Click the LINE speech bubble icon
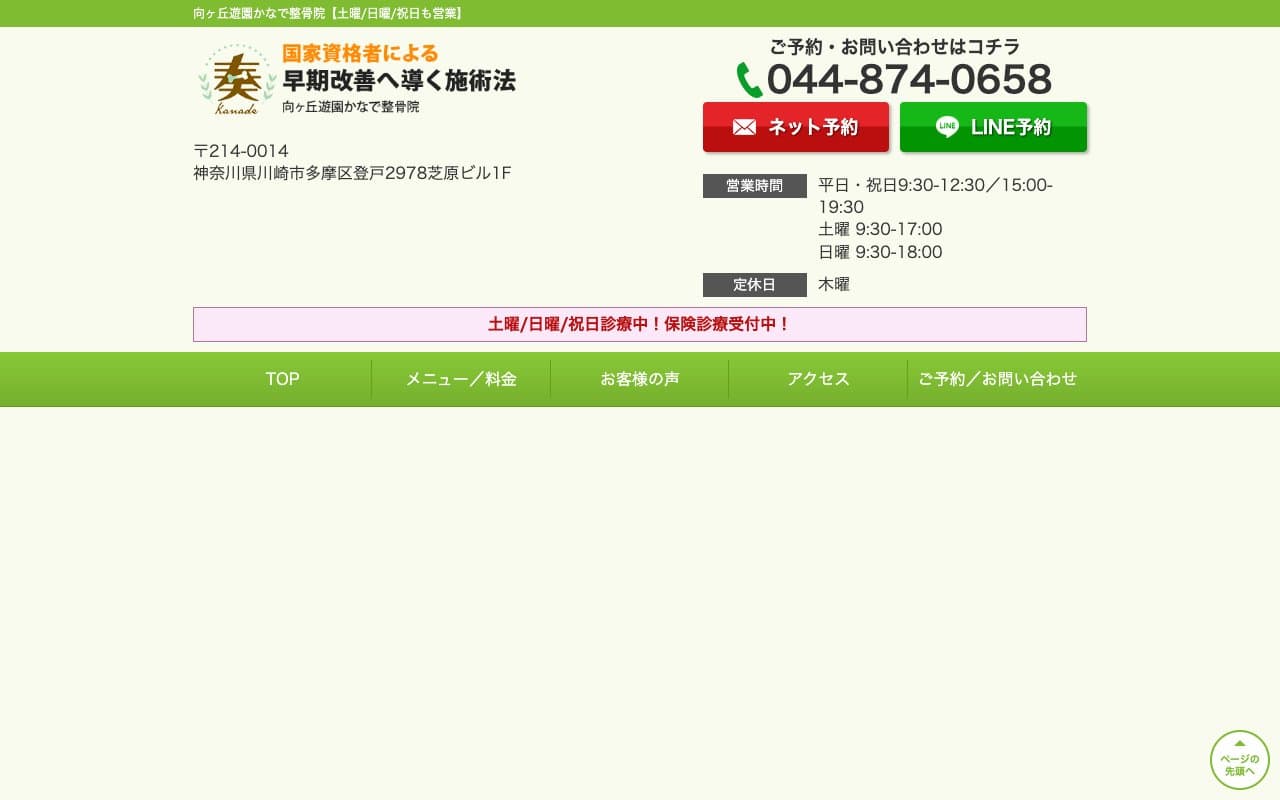Screen dimensions: 1280x800 click(x=946, y=127)
